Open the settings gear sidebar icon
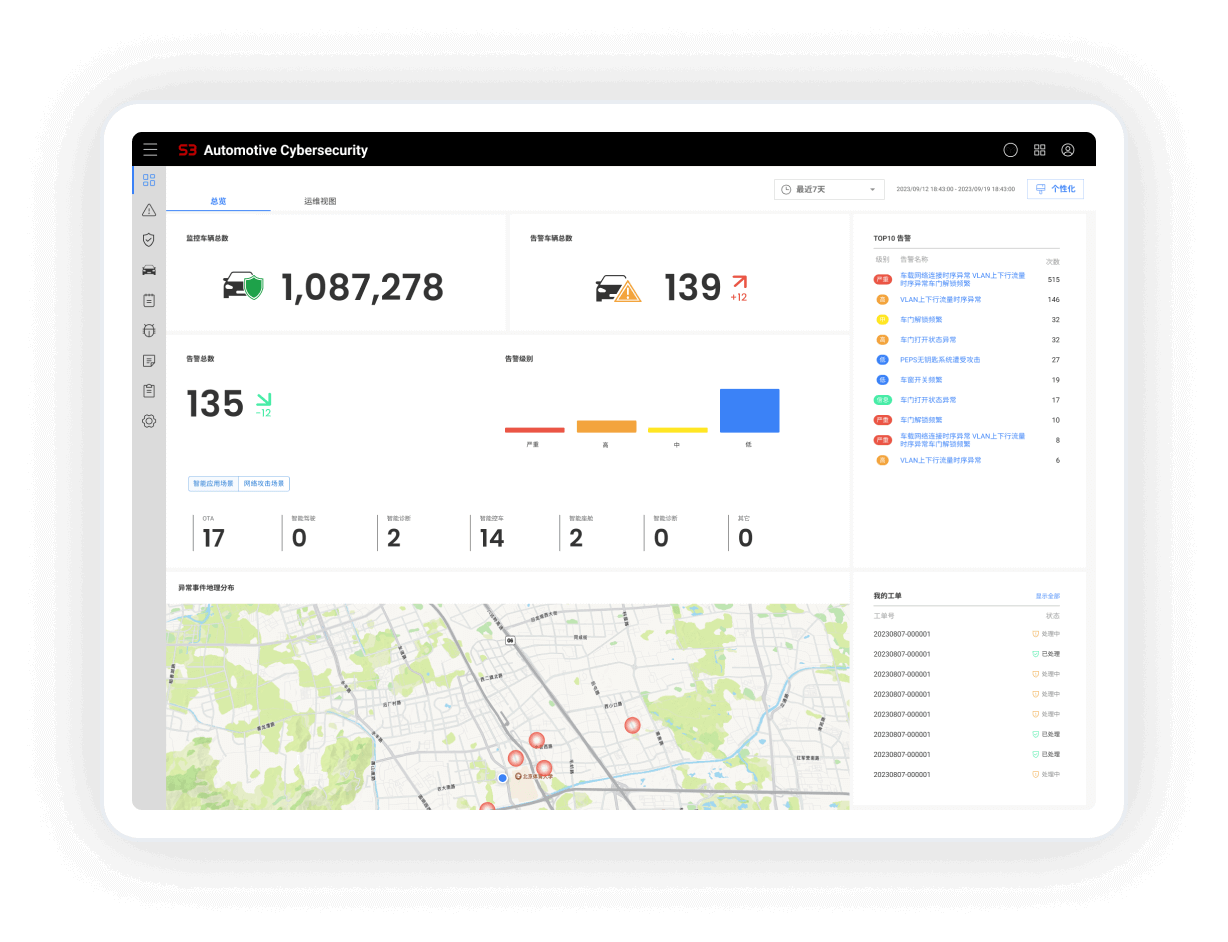 149,421
